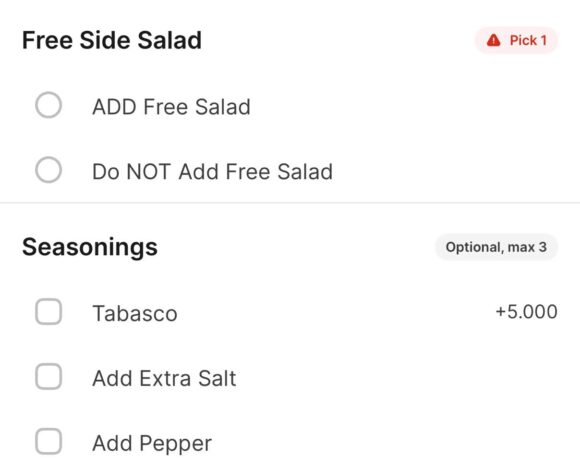Click the +5.000 Tabasco price
Image resolution: width=580 pixels, height=471 pixels.
pos(526,312)
